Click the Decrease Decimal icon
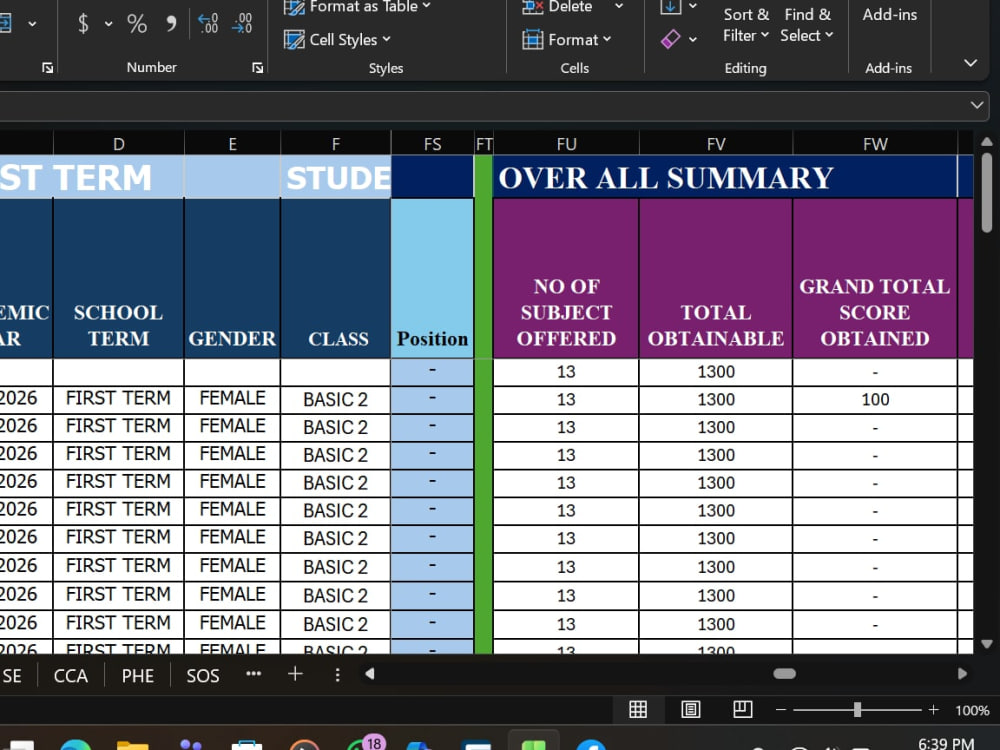The width and height of the screenshot is (1000, 750). pos(242,24)
